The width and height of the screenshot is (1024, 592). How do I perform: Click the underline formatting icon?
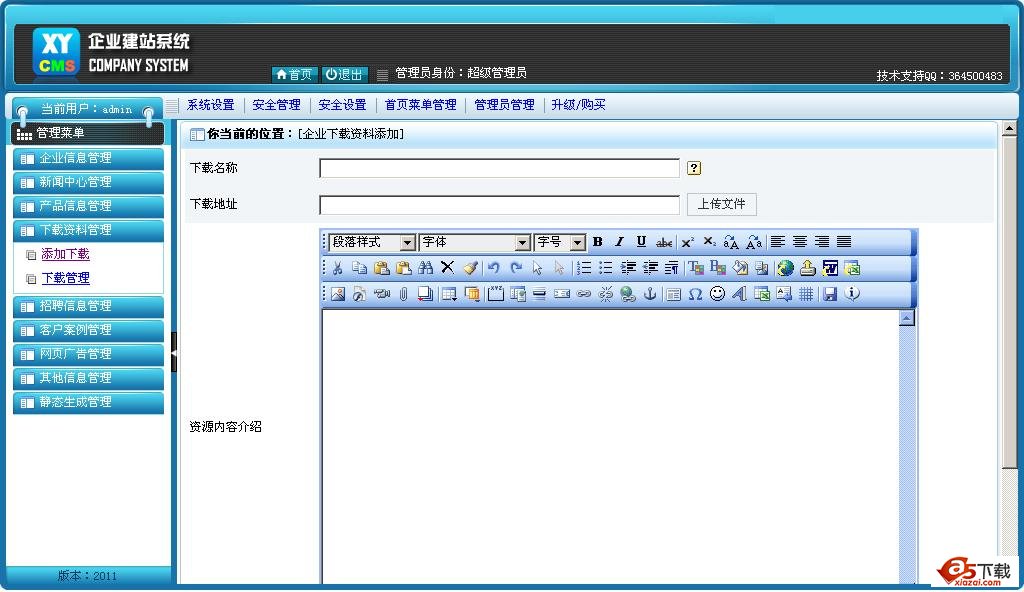point(641,242)
